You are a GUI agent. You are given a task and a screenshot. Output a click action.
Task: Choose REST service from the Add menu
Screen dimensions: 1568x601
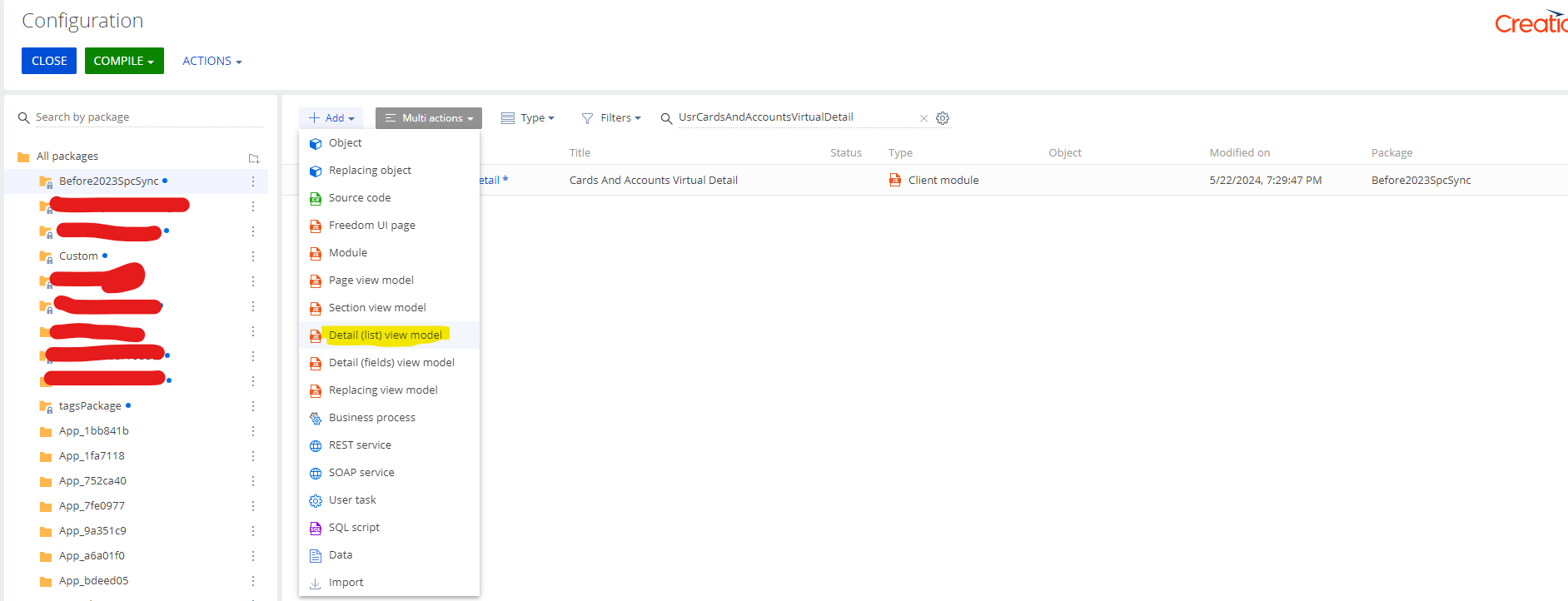[389, 445]
